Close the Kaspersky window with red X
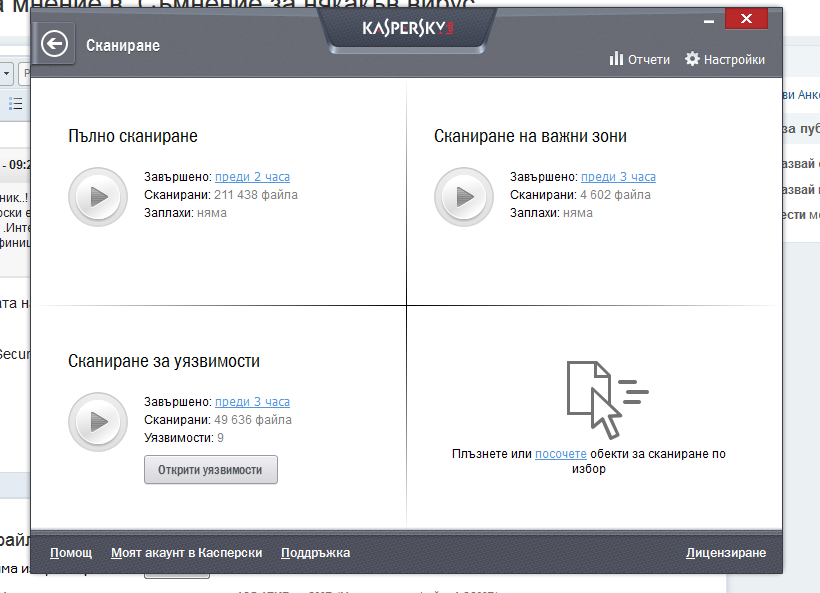This screenshot has height=593, width=820. pyautogui.click(x=746, y=19)
